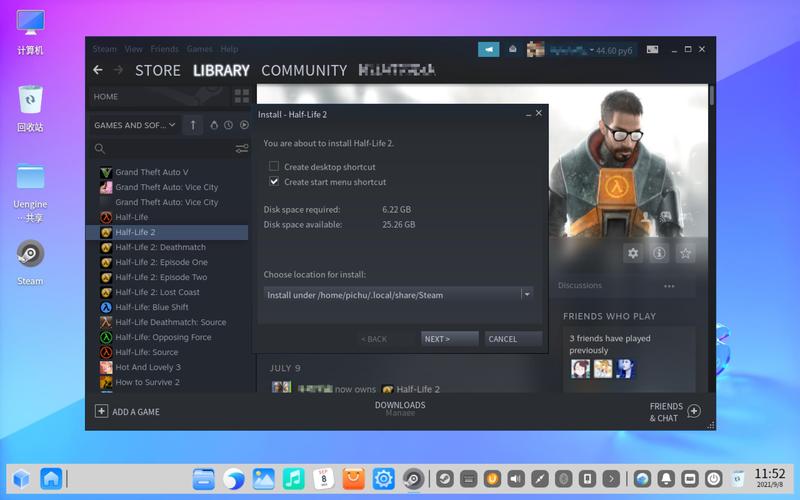Open Friends & Chat plus icon

694,411
